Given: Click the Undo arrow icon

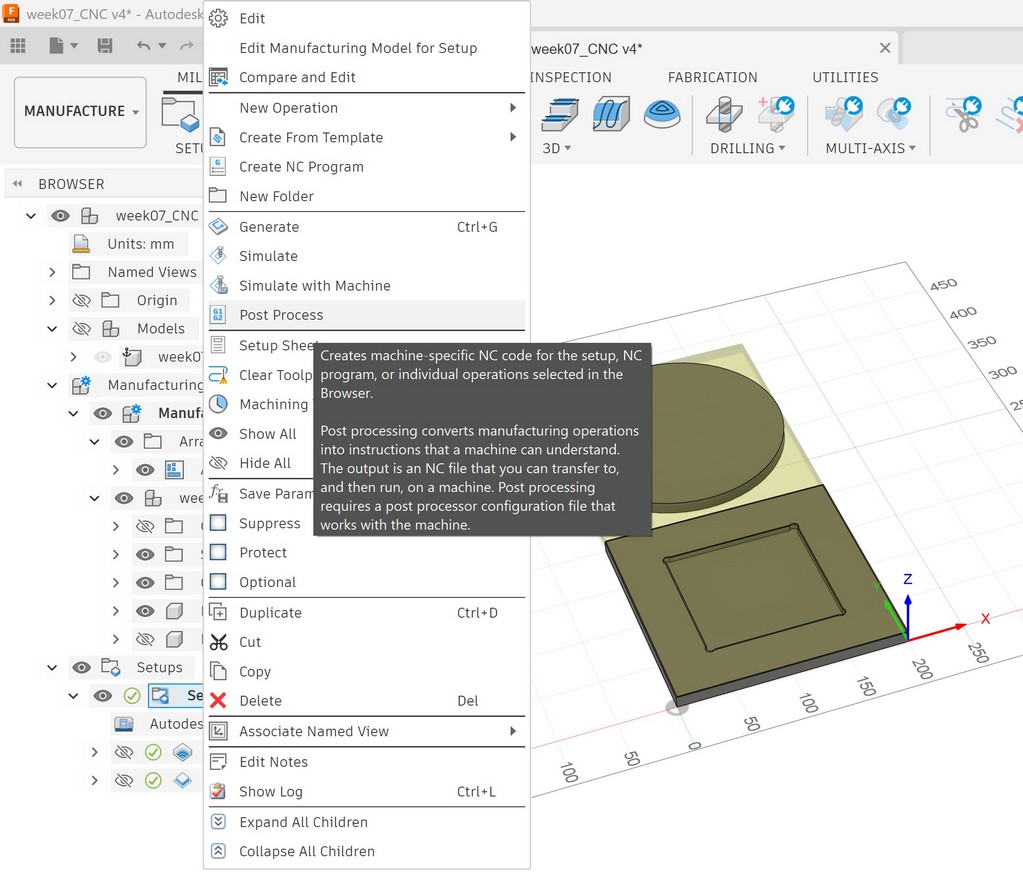Looking at the screenshot, I should tap(144, 46).
